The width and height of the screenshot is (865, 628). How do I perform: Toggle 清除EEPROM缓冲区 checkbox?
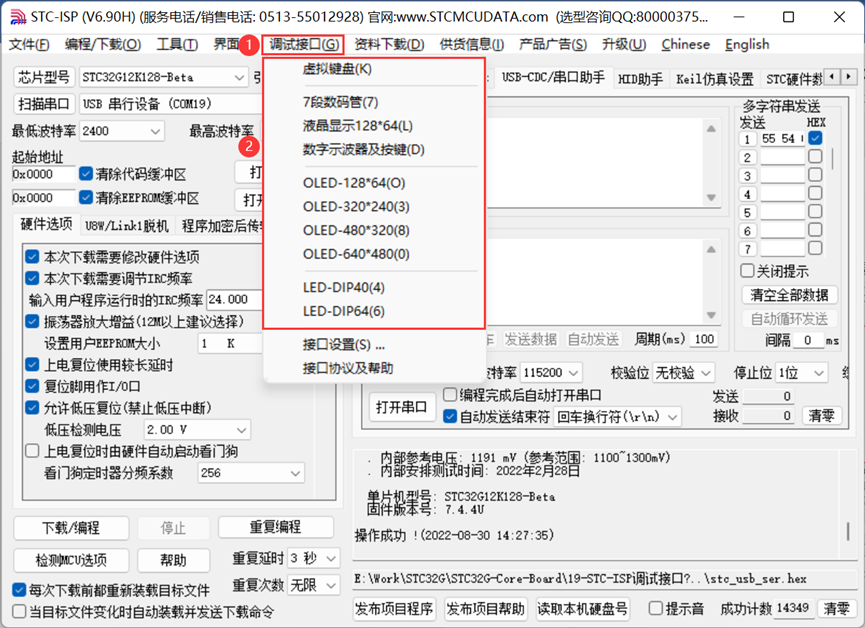86,197
